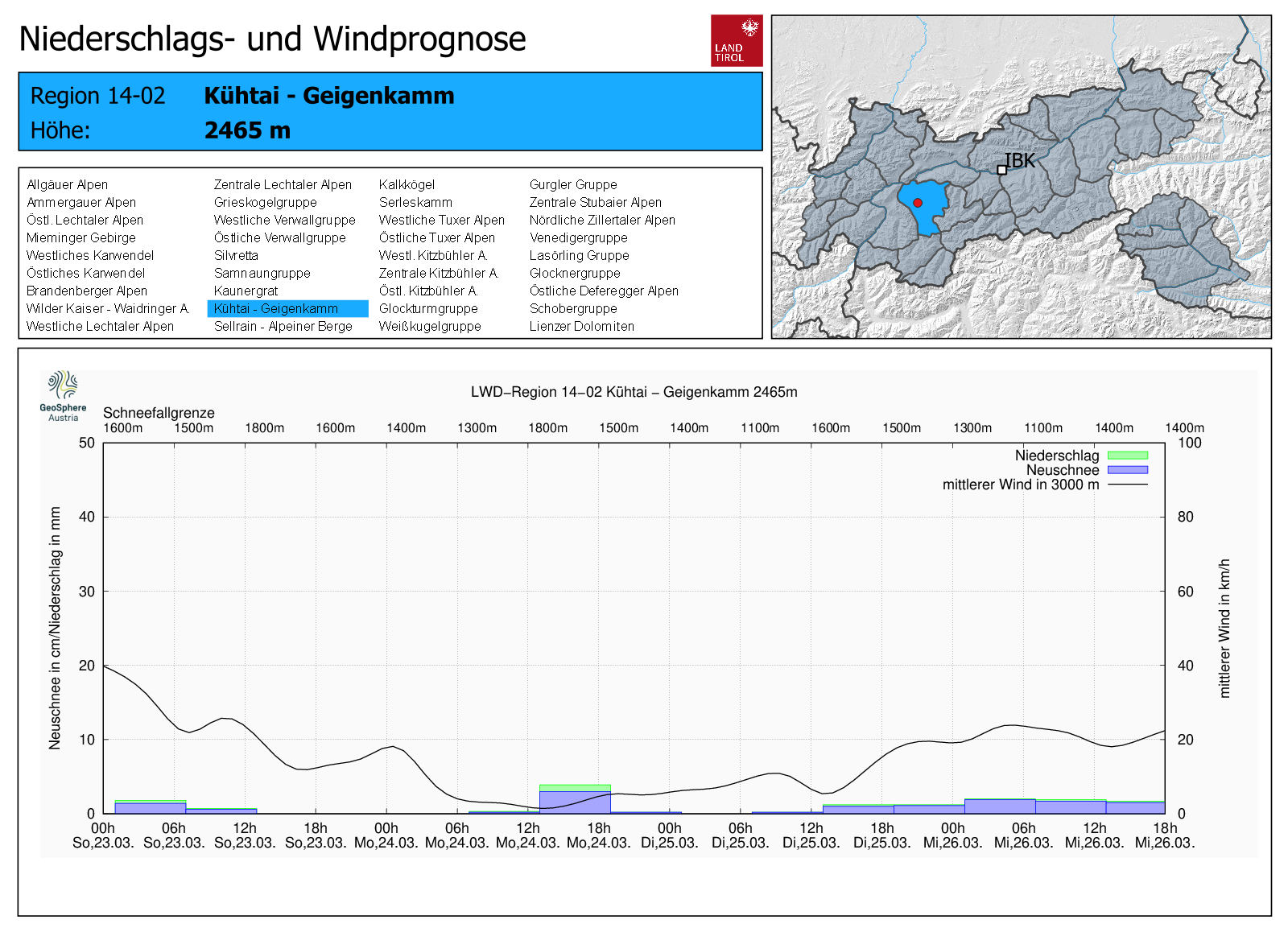Viewport: 1288px width, 928px height.
Task: Click the GeoSphere Austria logo
Action: [63, 395]
